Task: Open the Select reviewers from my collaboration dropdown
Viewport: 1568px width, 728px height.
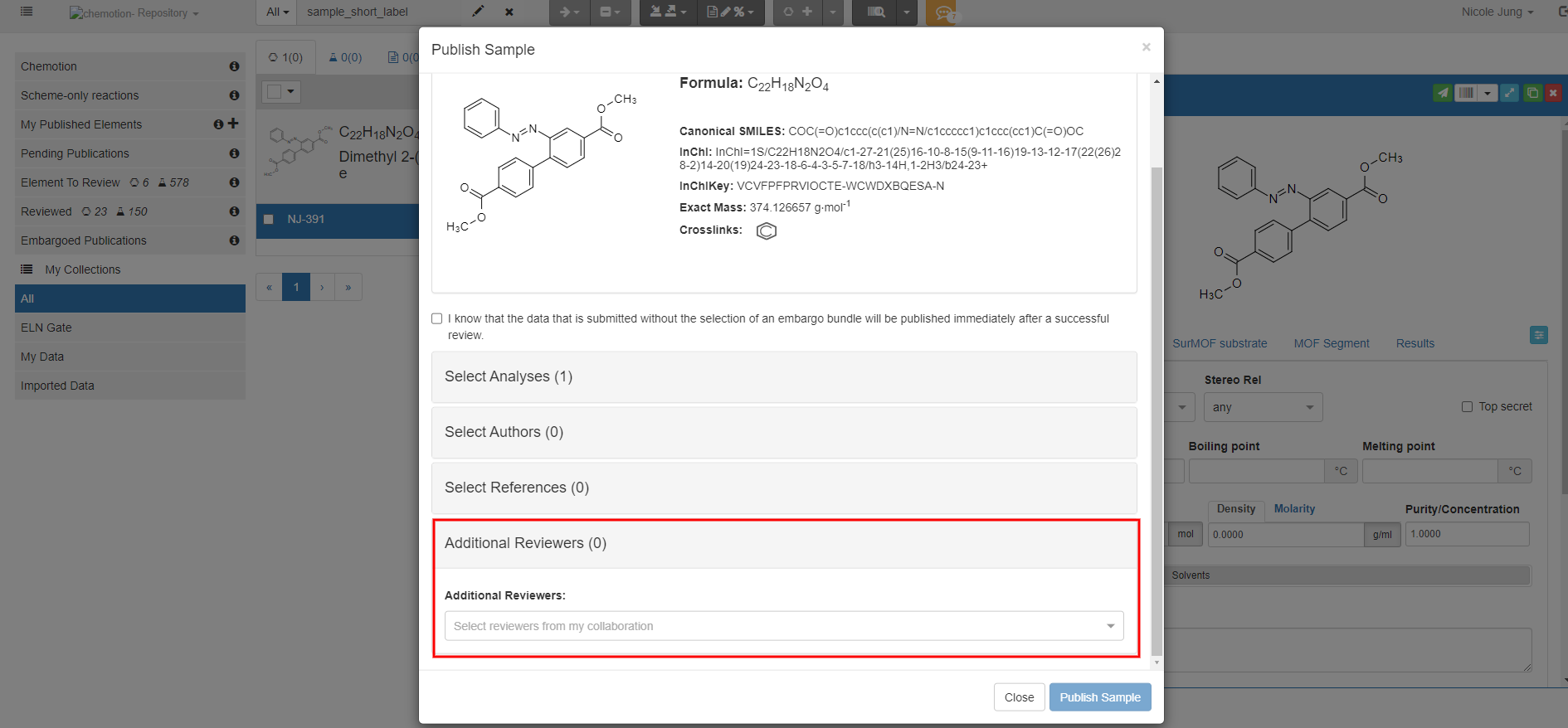Action: (x=783, y=626)
